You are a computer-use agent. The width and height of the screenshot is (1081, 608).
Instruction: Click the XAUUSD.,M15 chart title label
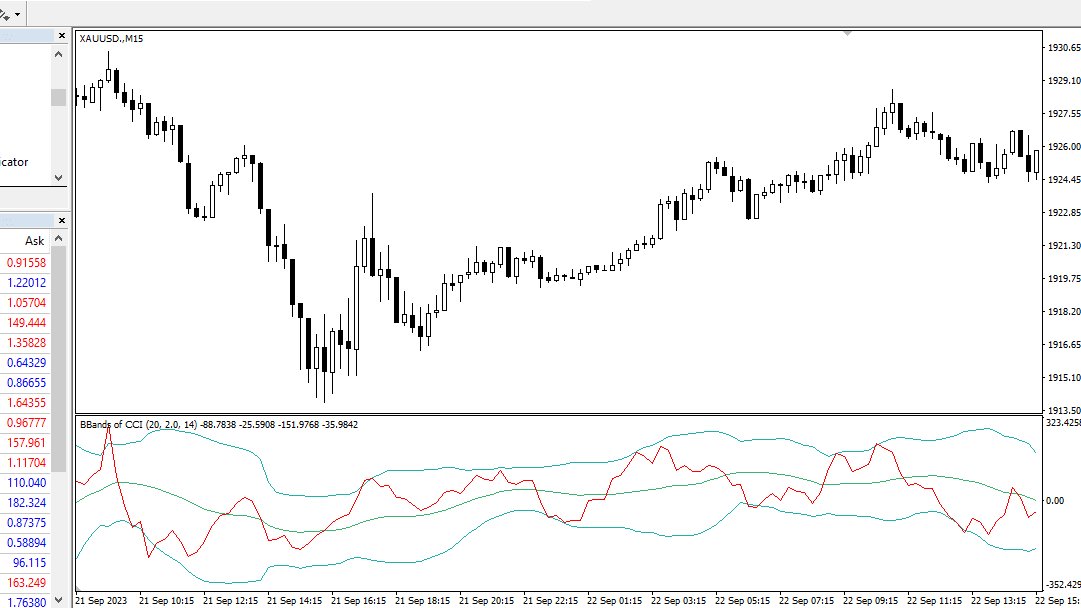tap(111, 39)
